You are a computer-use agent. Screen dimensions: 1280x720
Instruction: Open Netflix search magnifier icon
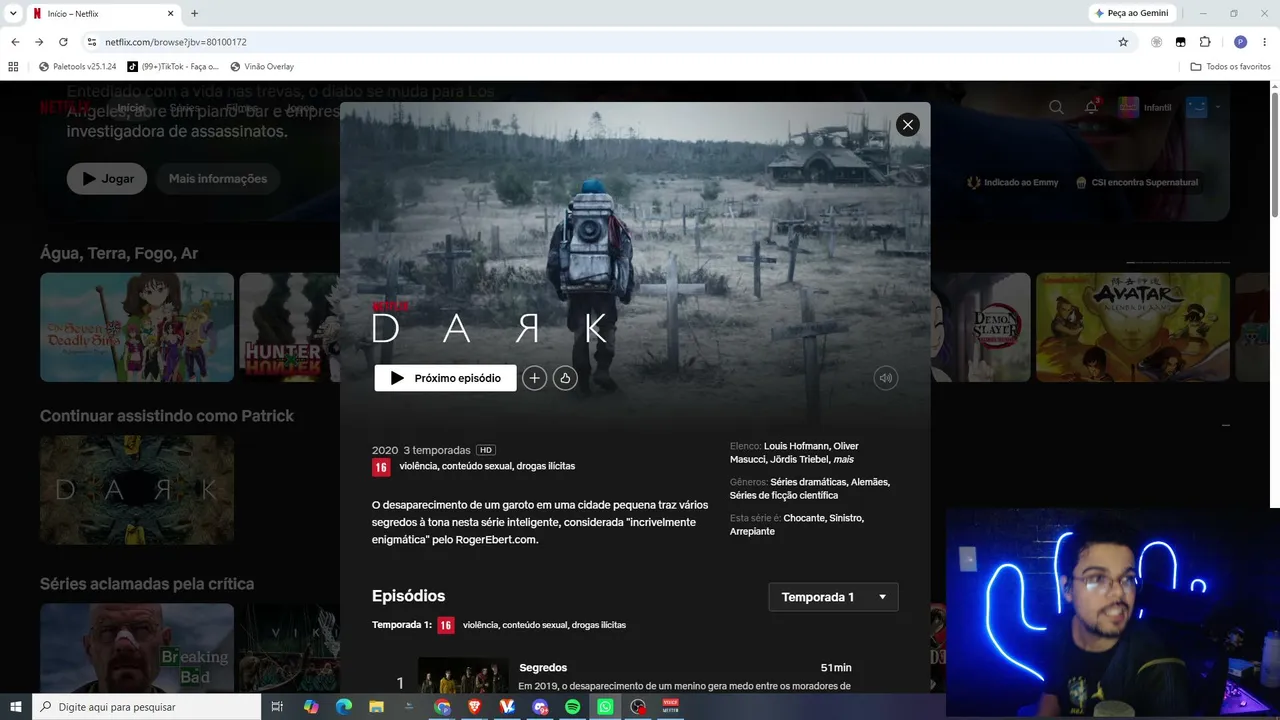pos(1056,107)
